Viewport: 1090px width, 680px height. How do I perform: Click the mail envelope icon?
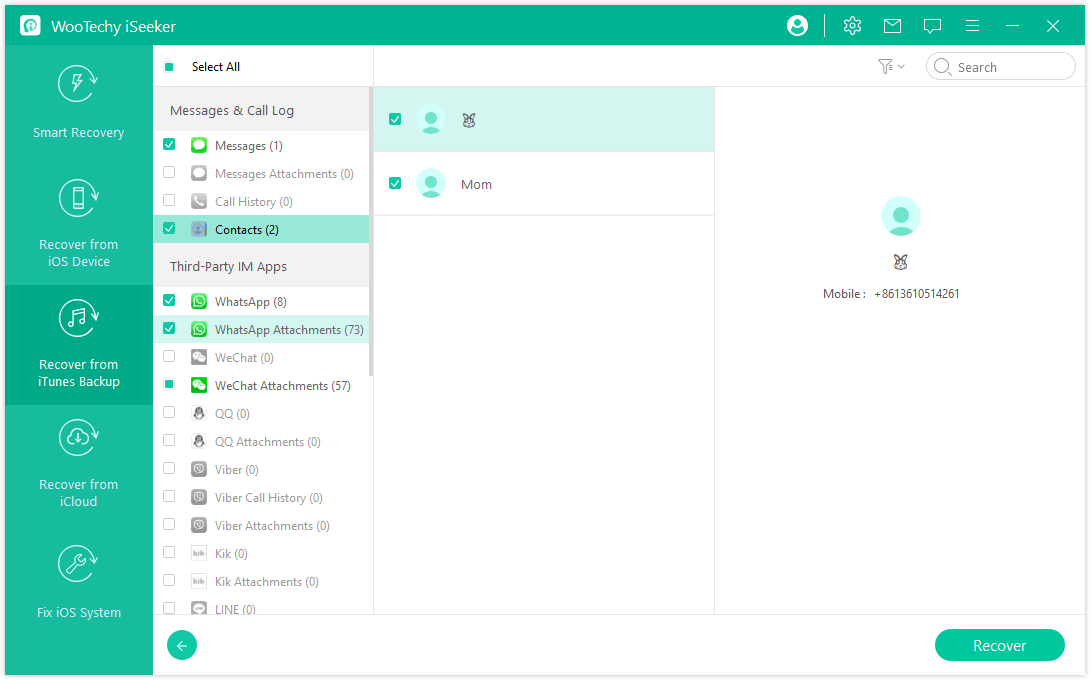point(892,26)
